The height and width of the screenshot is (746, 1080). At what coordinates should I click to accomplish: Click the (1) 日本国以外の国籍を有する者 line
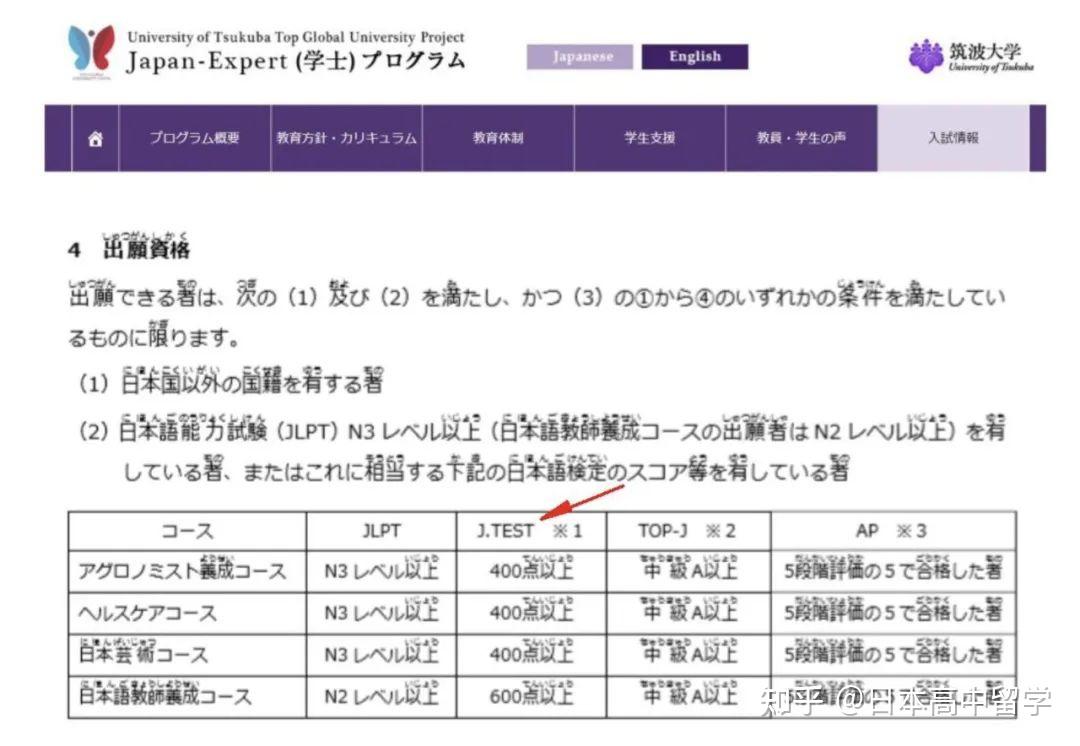coord(231,382)
